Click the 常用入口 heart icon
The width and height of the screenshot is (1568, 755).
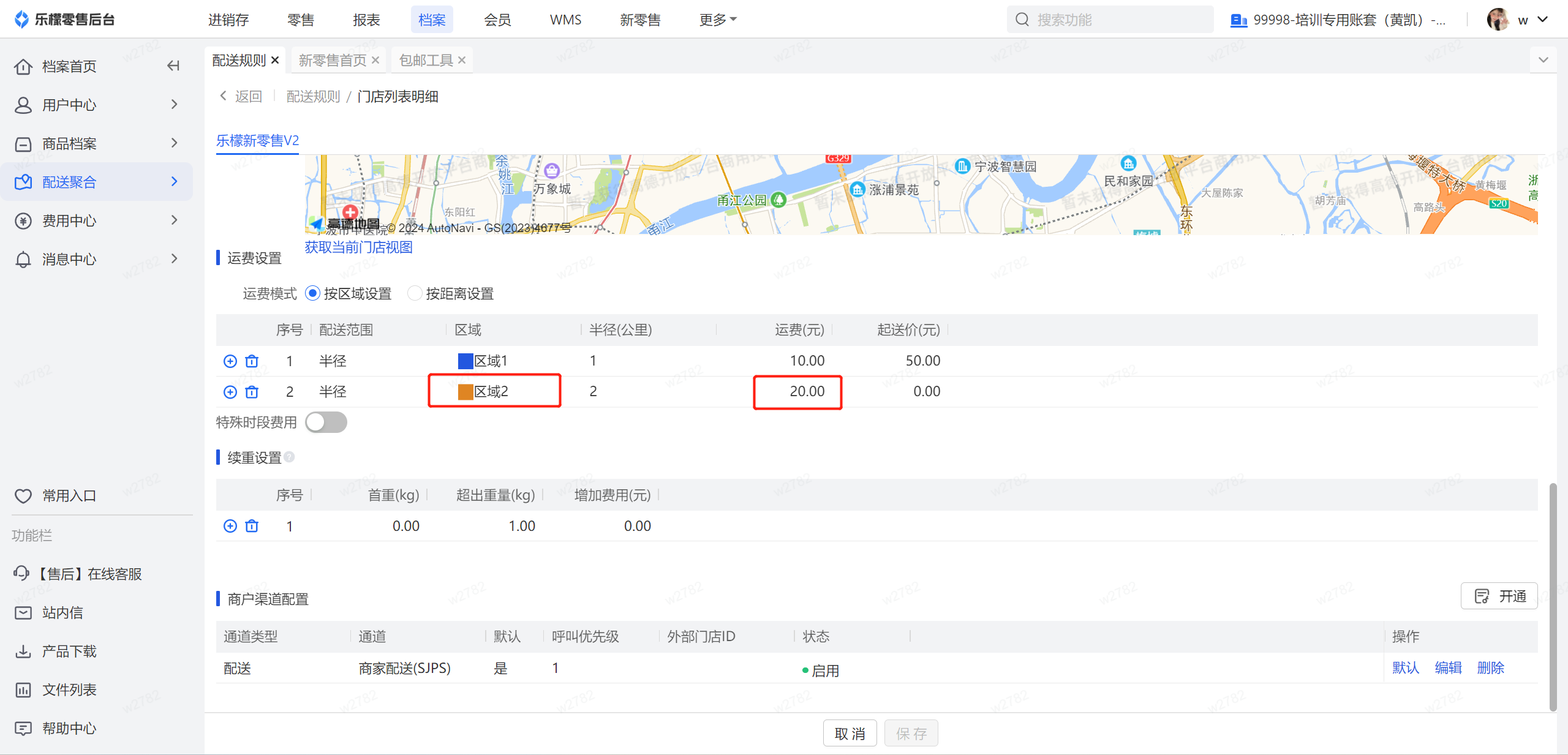click(23, 495)
